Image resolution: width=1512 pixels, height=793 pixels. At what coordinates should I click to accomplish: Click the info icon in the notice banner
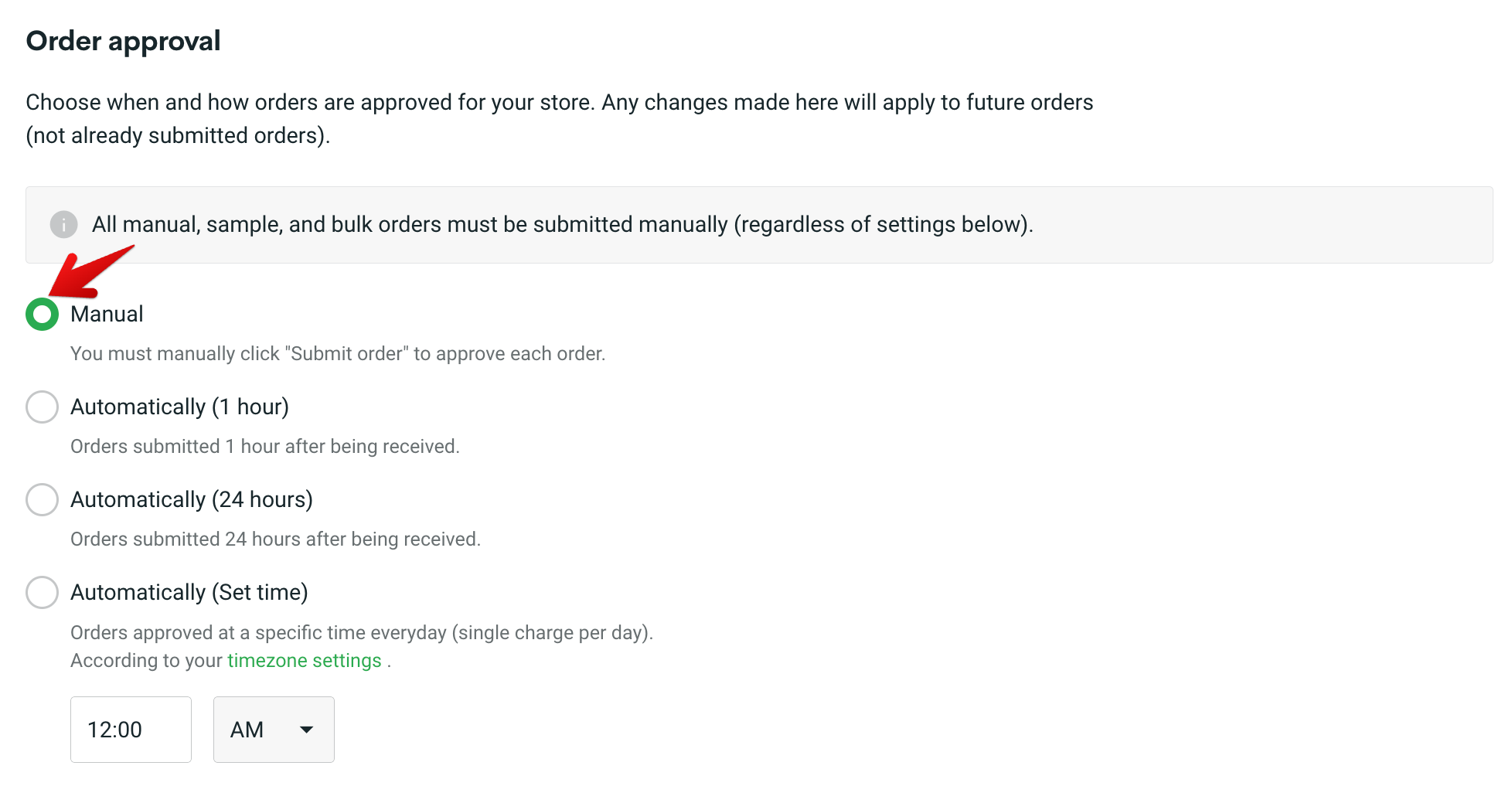click(63, 225)
